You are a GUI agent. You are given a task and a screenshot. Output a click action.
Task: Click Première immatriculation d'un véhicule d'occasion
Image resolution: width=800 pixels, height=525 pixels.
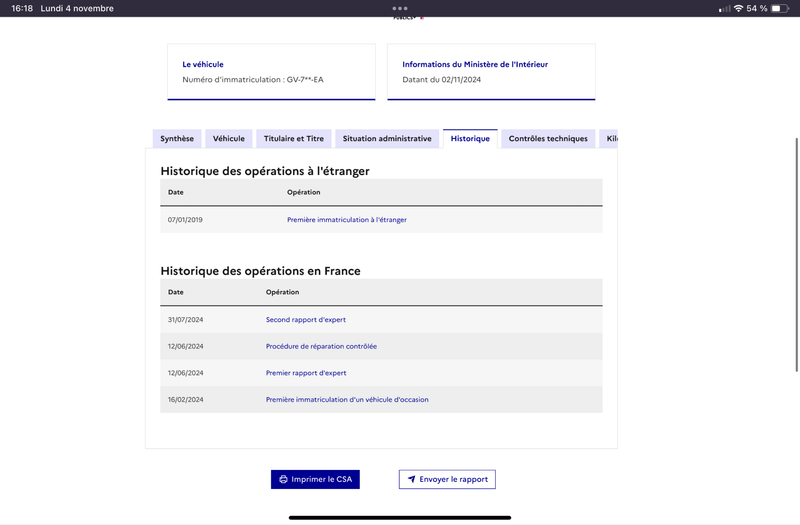click(x=347, y=399)
